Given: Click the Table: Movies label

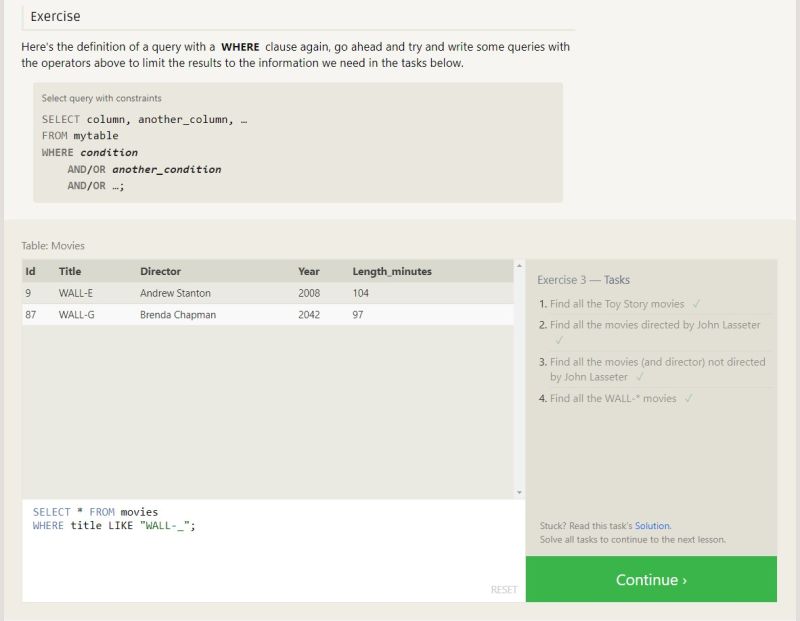Looking at the screenshot, I should (x=54, y=245).
